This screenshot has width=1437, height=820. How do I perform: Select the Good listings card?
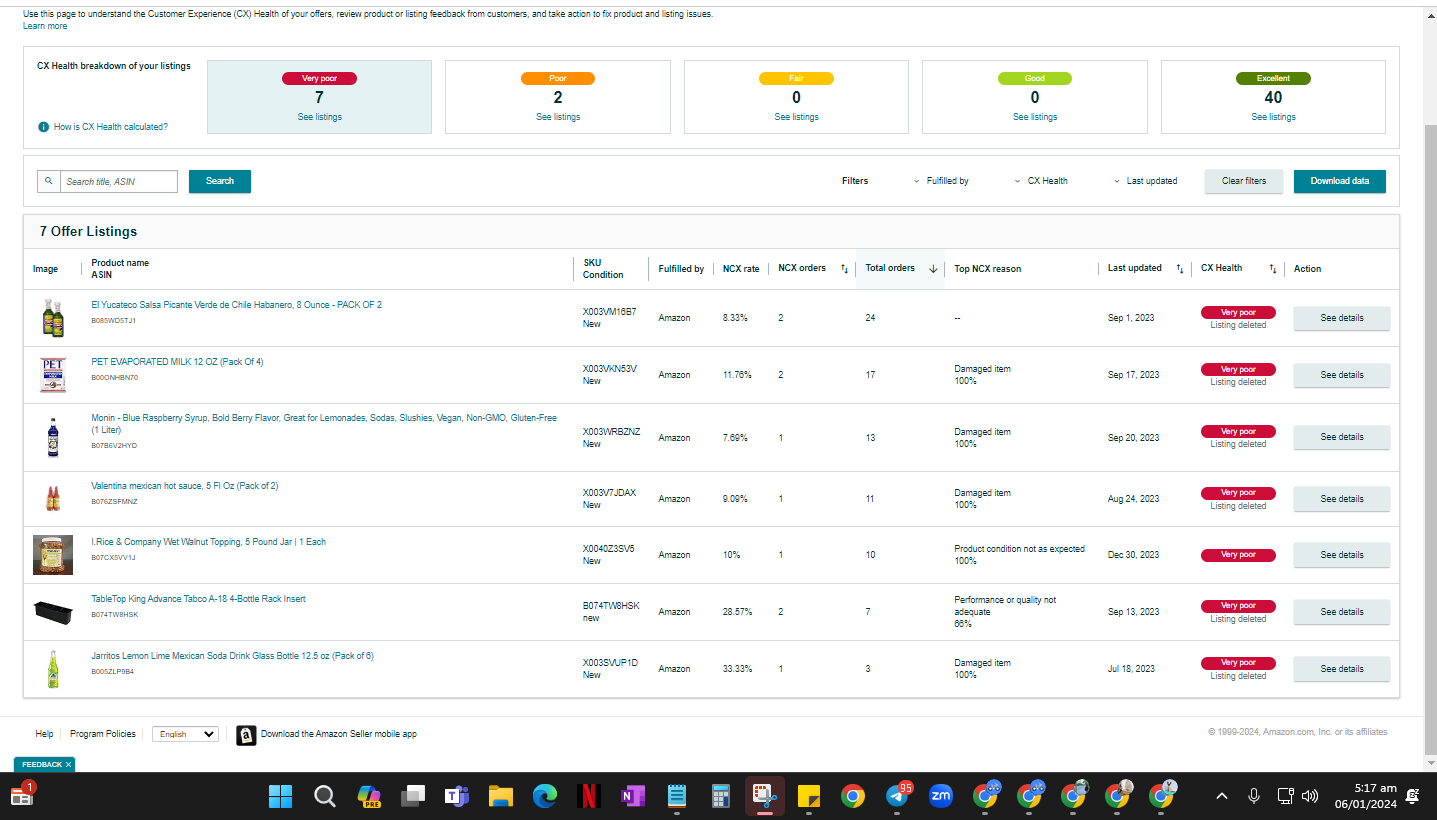[1035, 97]
